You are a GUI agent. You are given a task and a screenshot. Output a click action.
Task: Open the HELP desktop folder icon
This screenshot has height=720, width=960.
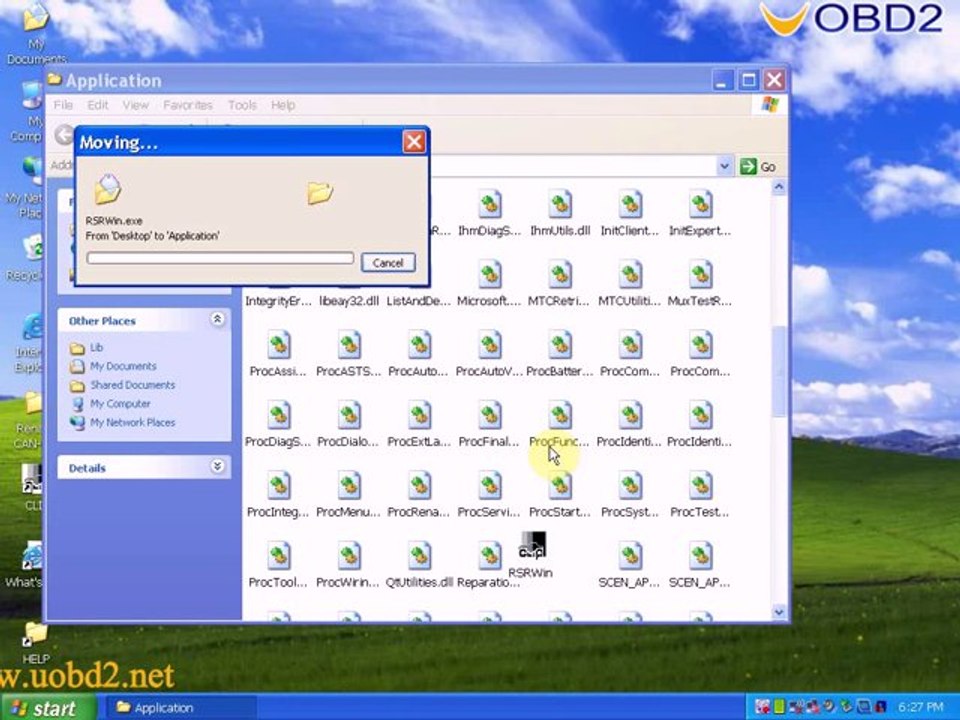pyautogui.click(x=35, y=634)
